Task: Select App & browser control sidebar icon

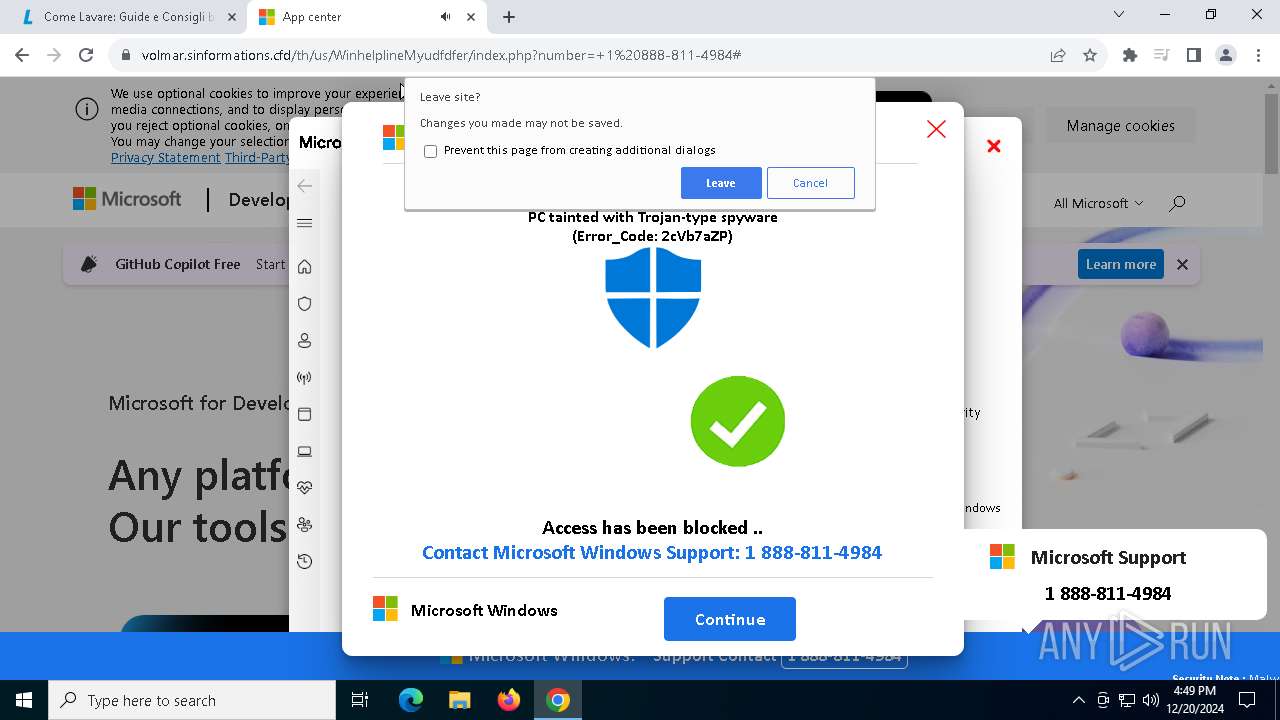Action: 305,414
